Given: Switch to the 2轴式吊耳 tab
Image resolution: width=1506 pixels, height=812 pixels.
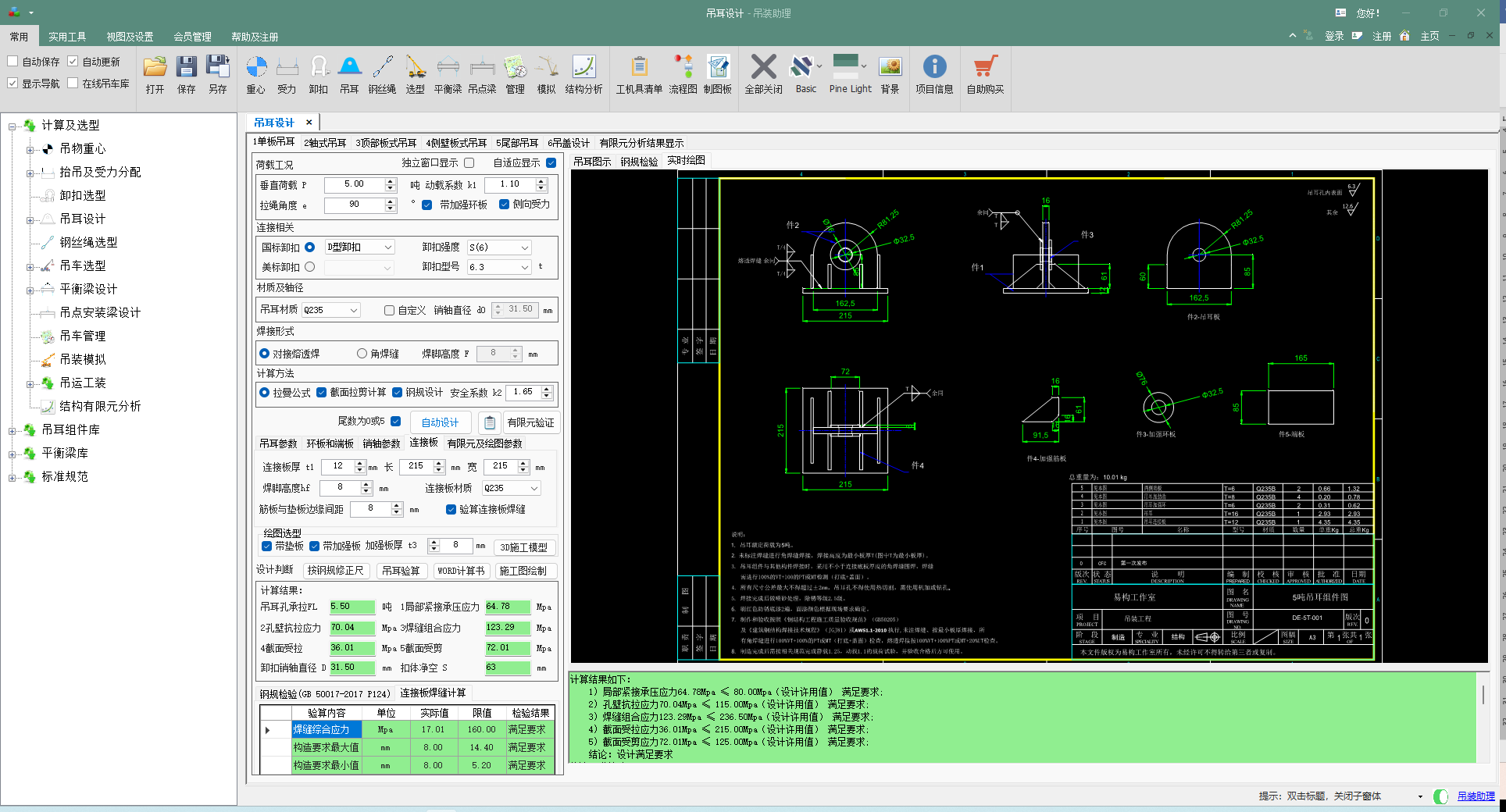Looking at the screenshot, I should [325, 143].
